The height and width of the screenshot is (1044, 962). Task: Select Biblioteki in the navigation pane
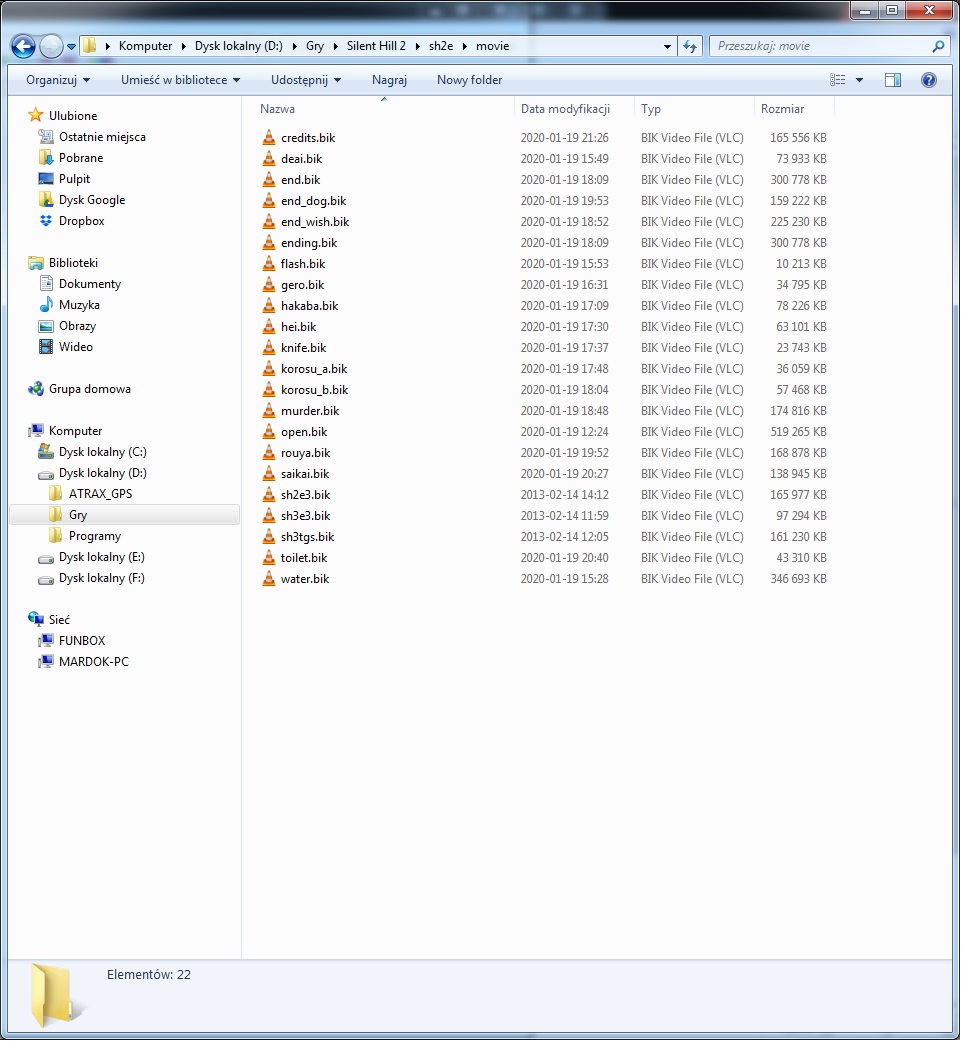point(64,263)
